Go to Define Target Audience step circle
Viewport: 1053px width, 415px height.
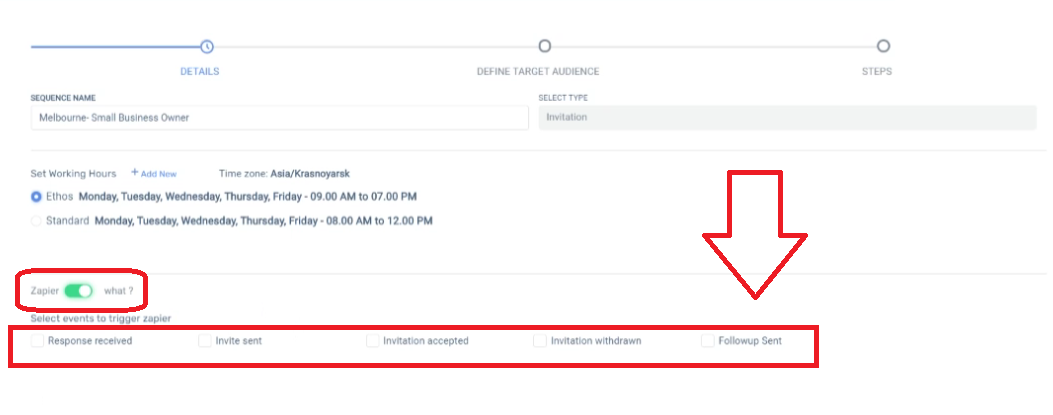coord(545,46)
